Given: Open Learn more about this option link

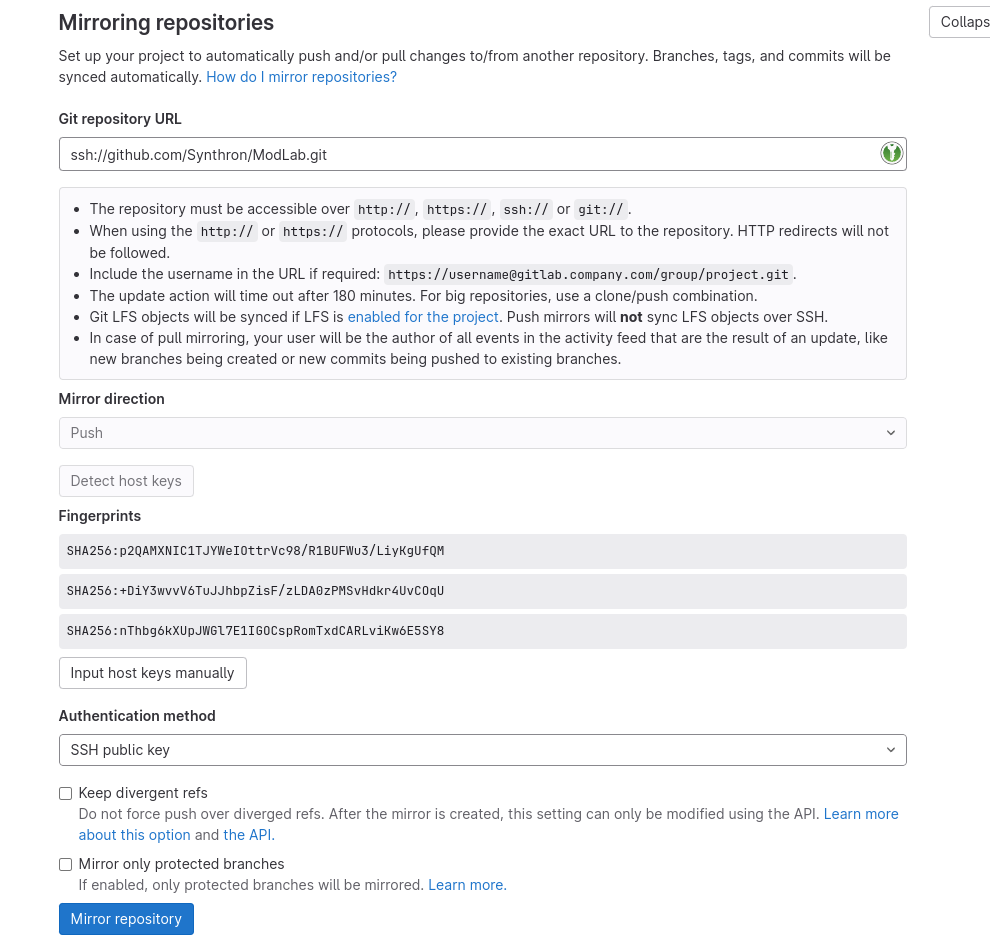Looking at the screenshot, I should [860, 814].
